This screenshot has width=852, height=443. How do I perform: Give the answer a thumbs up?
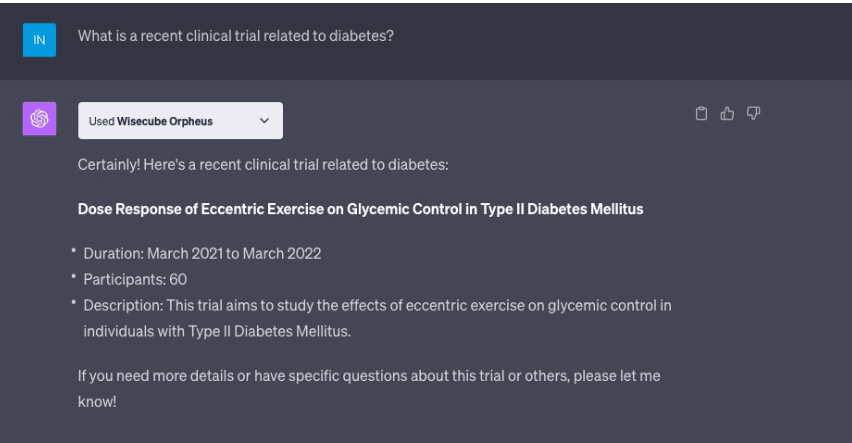[727, 114]
